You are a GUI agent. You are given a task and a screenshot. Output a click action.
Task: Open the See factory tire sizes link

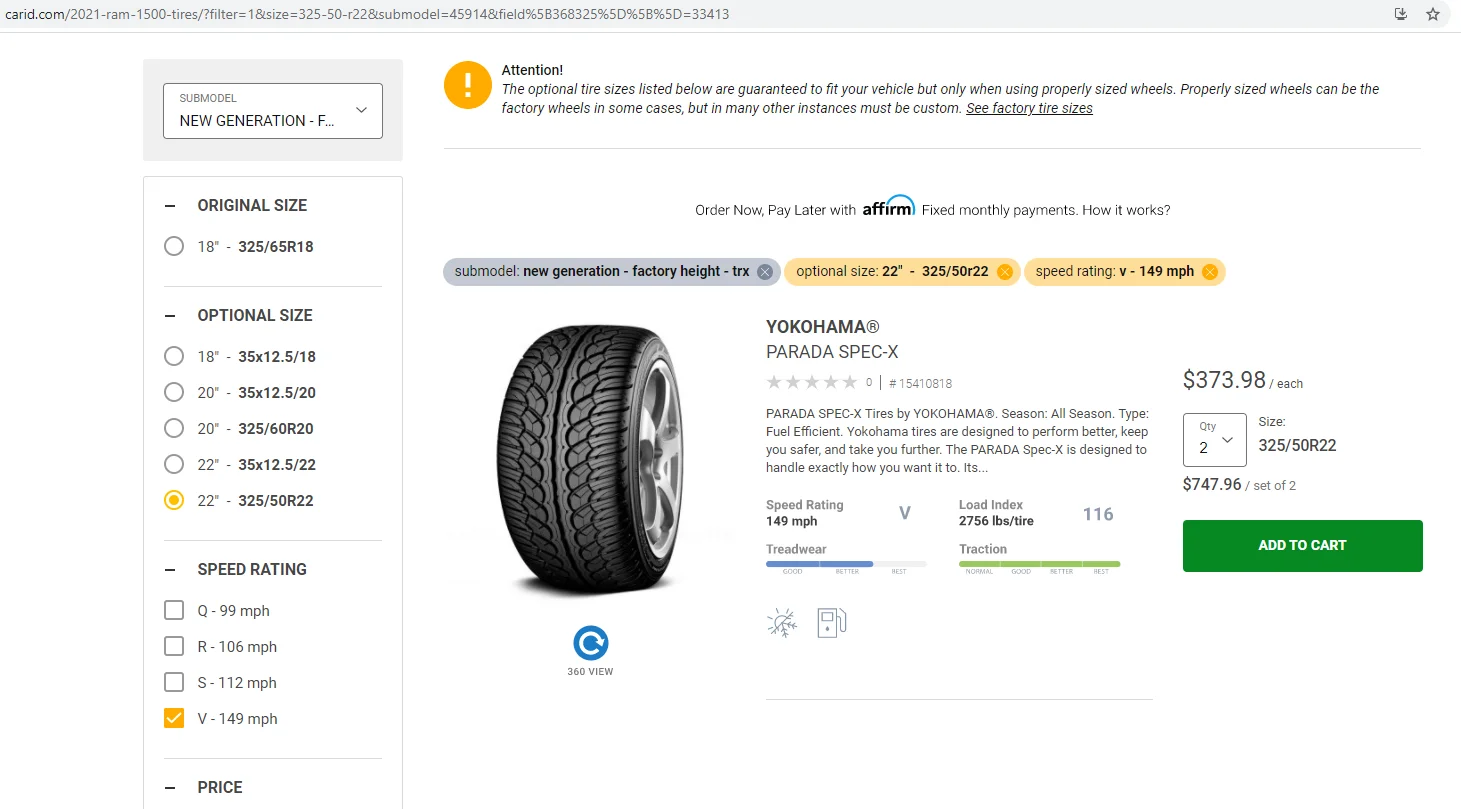[x=1029, y=108]
